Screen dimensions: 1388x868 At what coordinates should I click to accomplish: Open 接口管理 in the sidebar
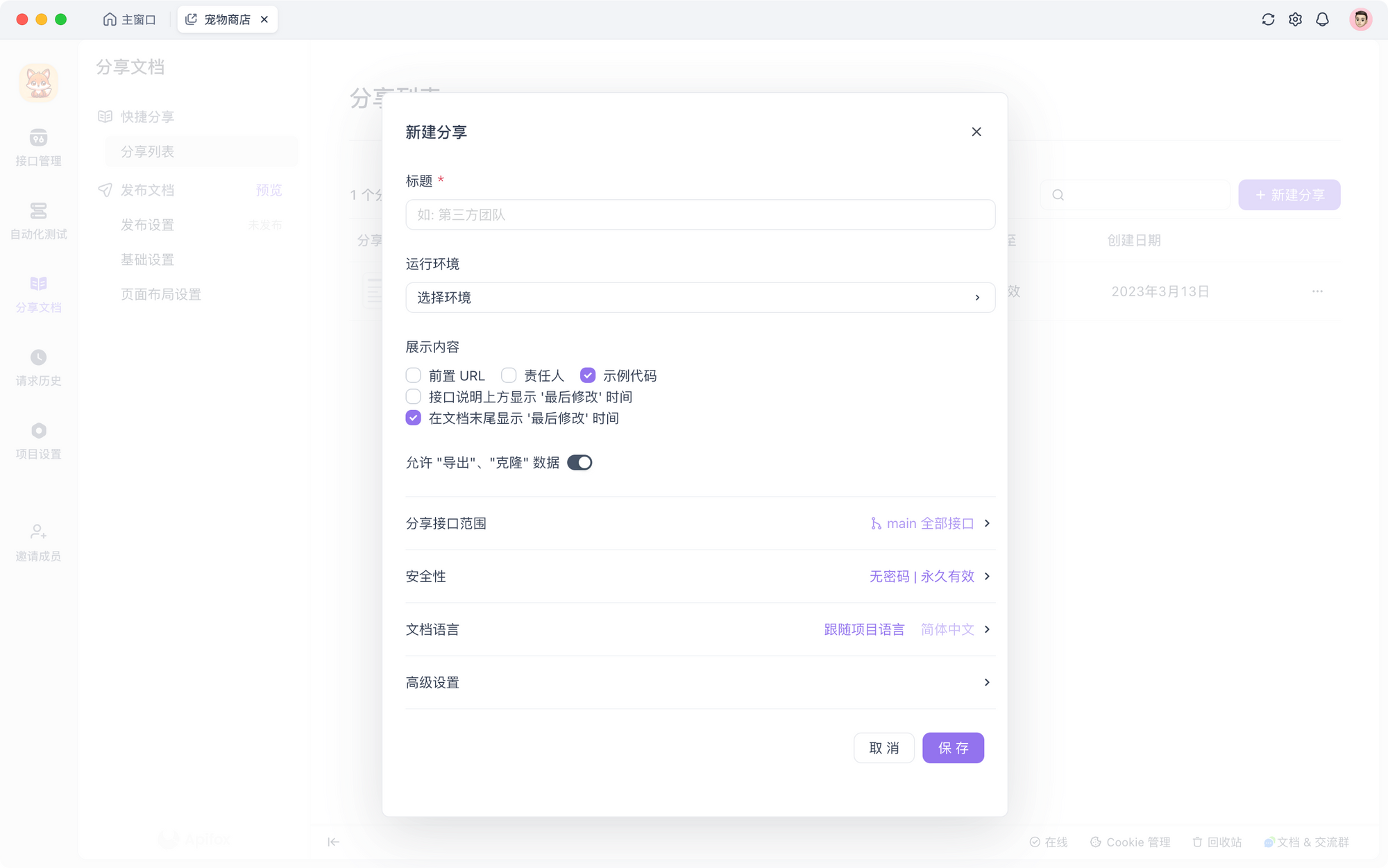(38, 148)
